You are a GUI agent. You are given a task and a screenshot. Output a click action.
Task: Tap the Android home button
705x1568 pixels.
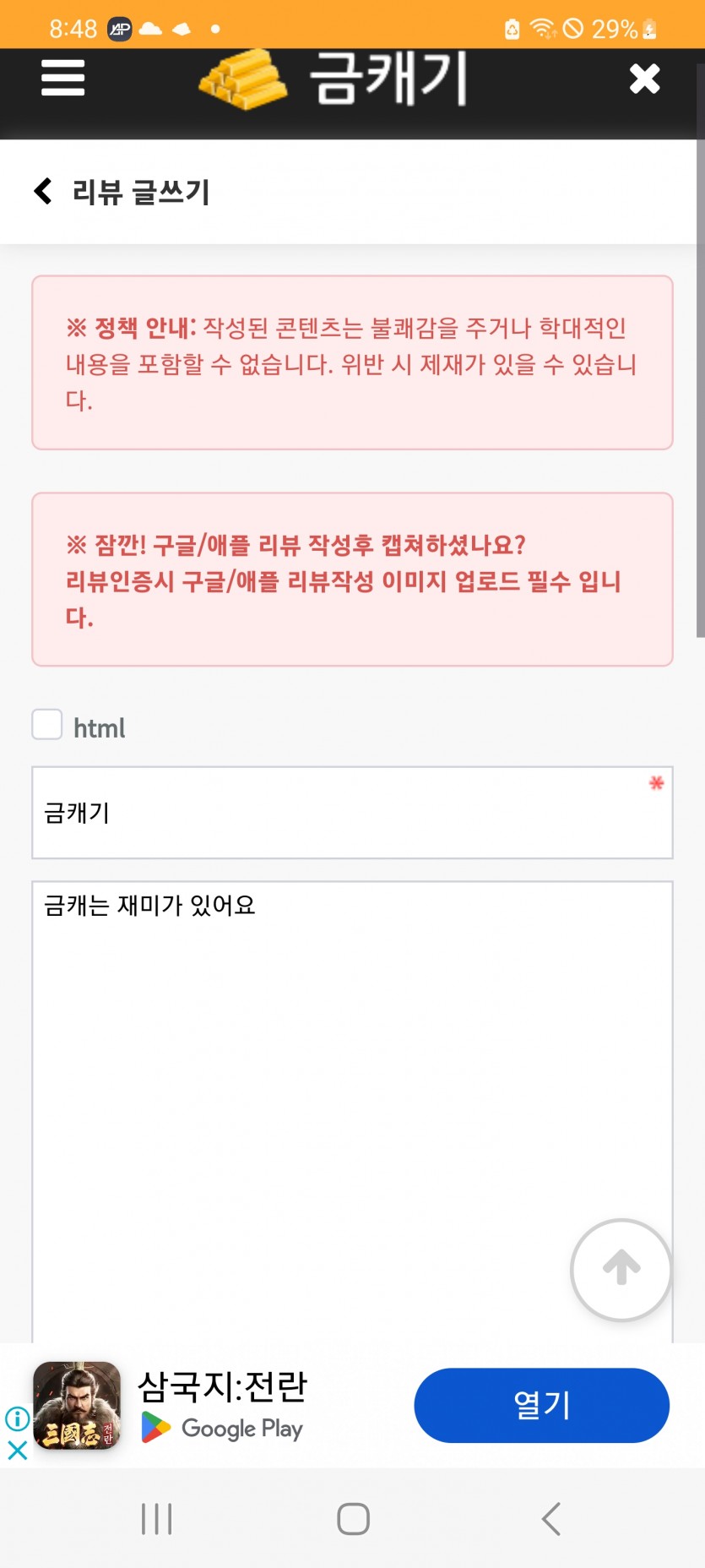353,1518
